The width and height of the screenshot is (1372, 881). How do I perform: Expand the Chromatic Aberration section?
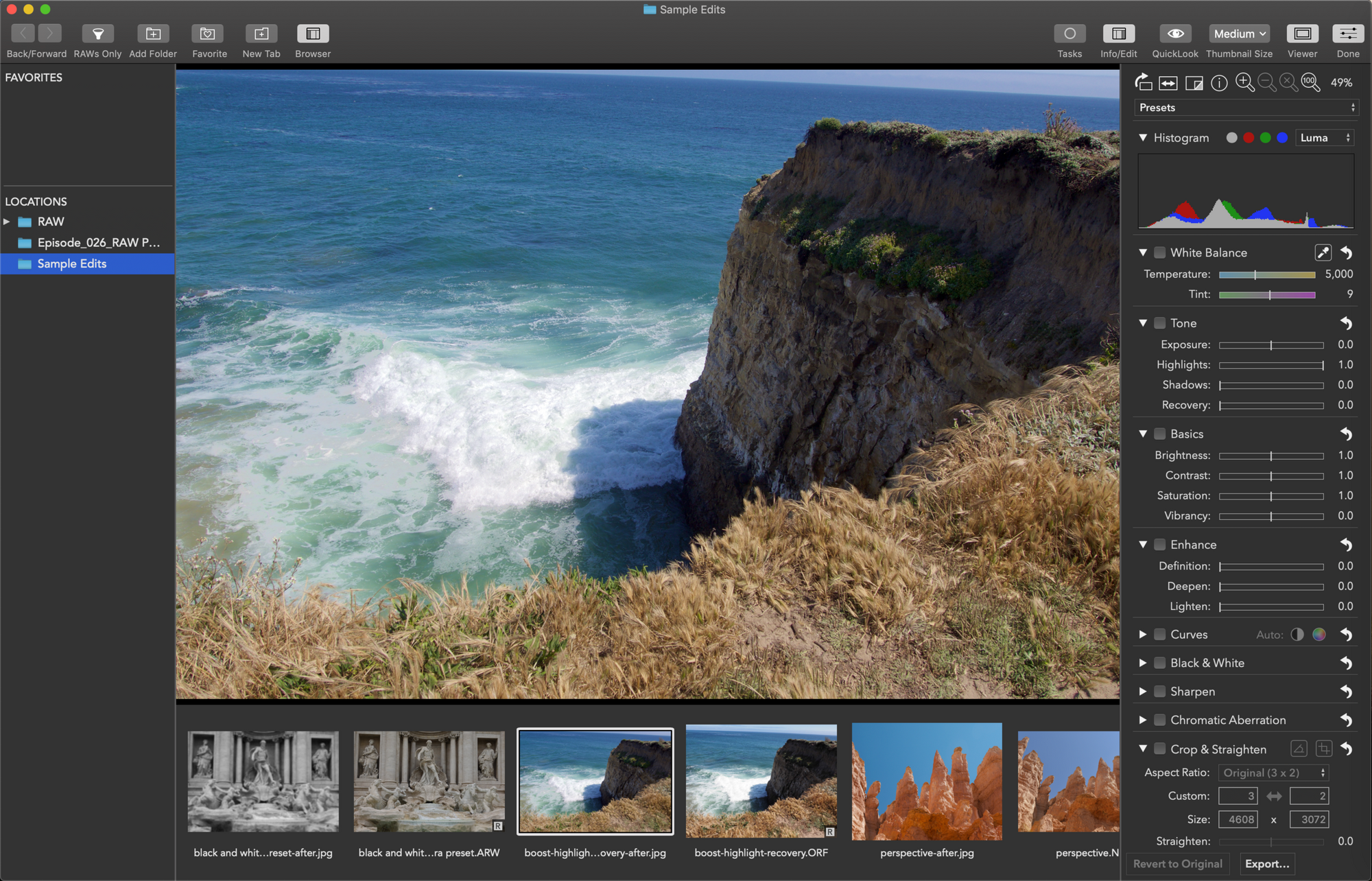[1143, 720]
